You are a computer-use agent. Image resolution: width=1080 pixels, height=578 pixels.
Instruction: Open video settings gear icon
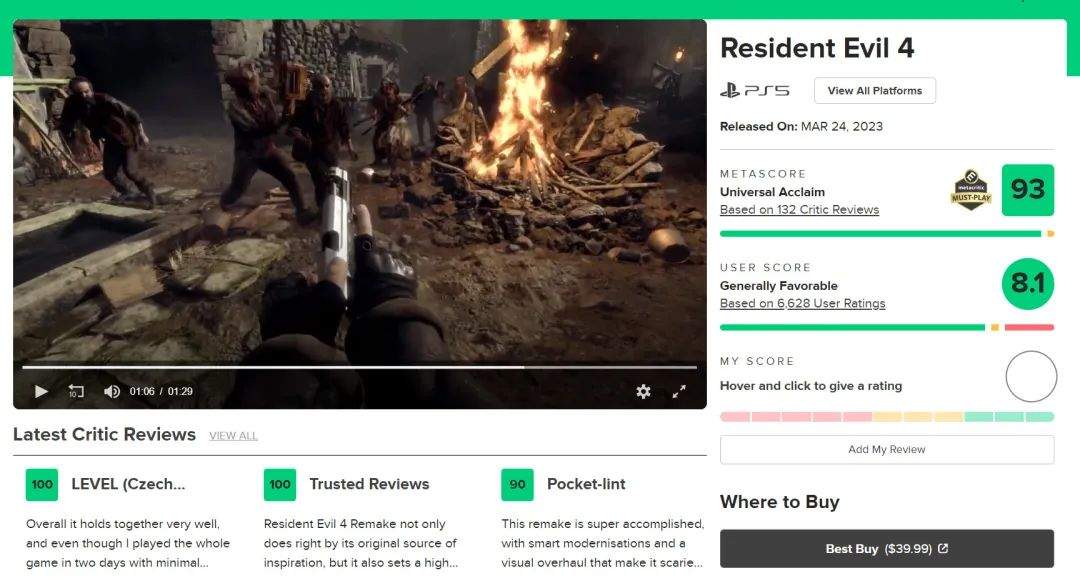coord(643,391)
